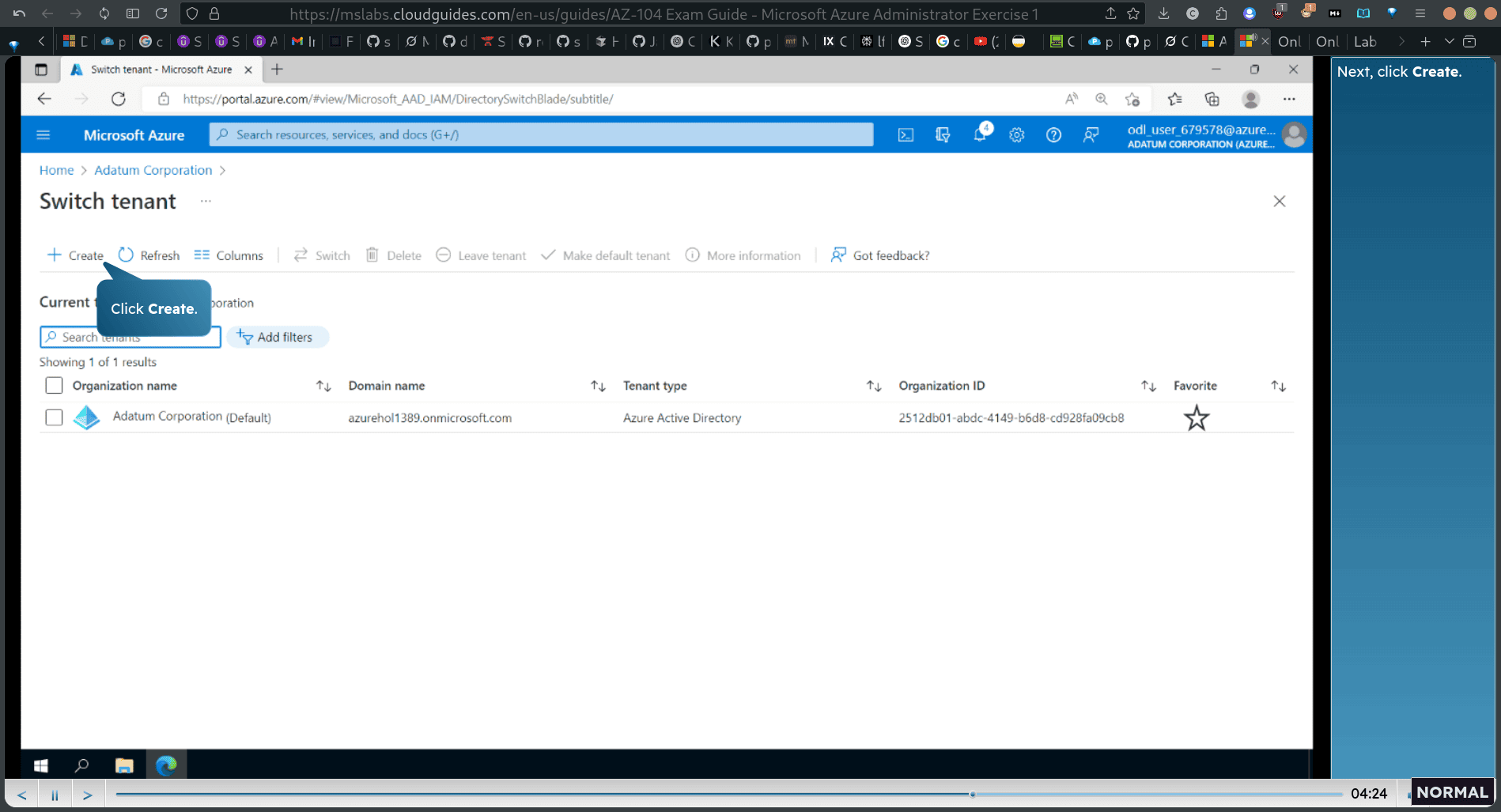1501x812 pixels.
Task: Focus the Azure search resources box
Action: tap(541, 134)
